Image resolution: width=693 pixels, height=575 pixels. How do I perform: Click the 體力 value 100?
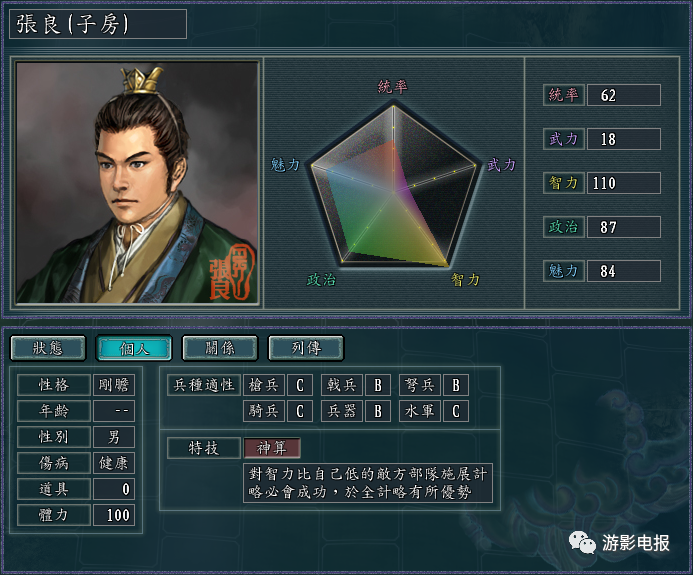point(114,515)
